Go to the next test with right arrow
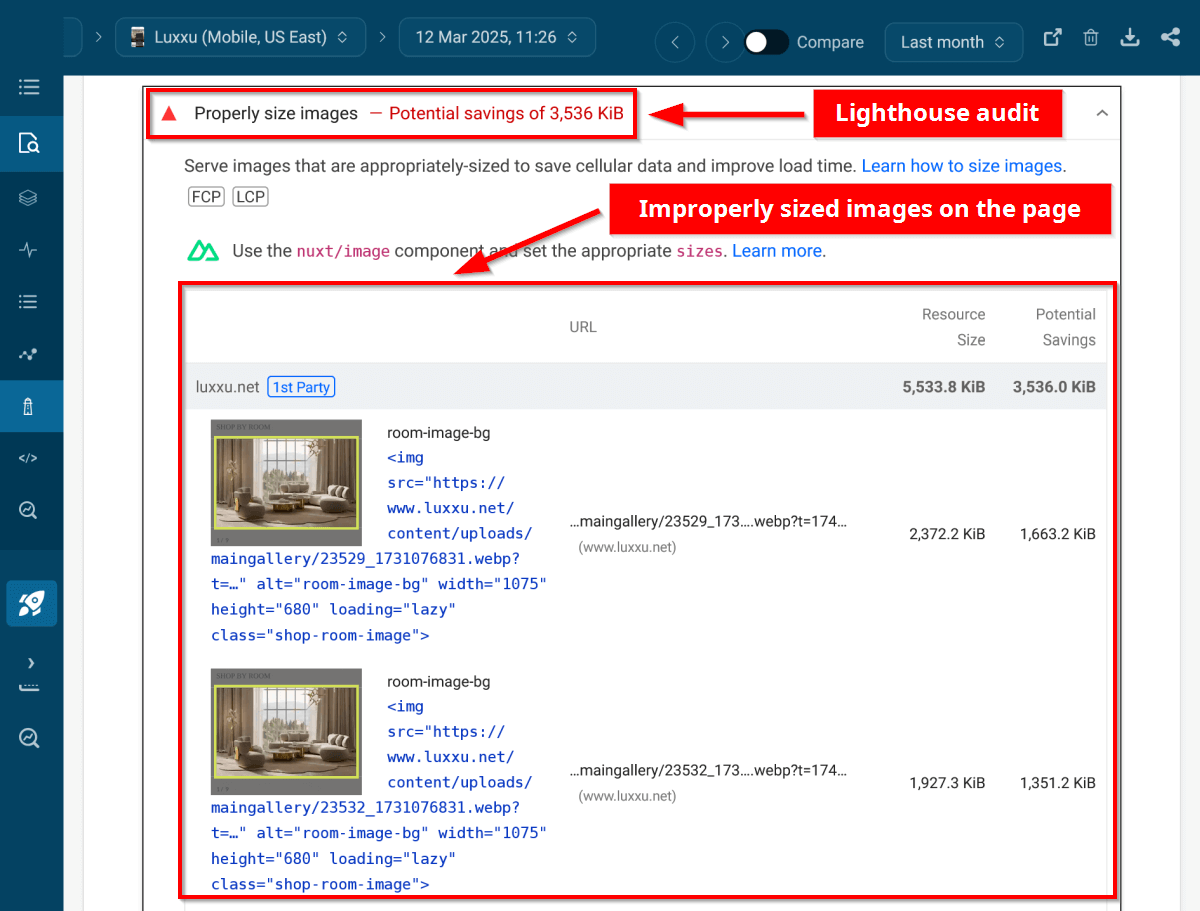The image size is (1200, 911). 725,42
